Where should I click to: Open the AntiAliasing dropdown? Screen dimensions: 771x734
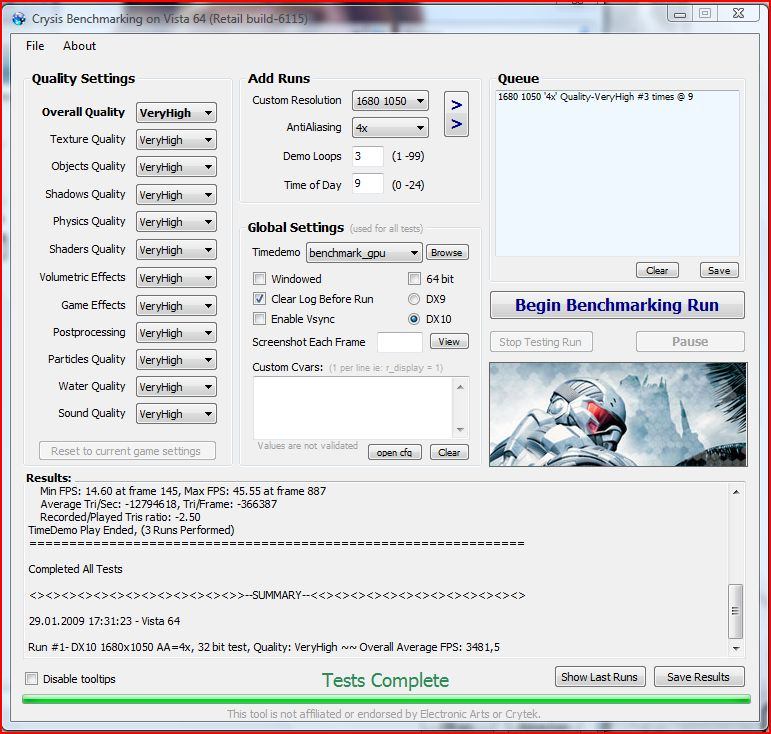pos(390,128)
